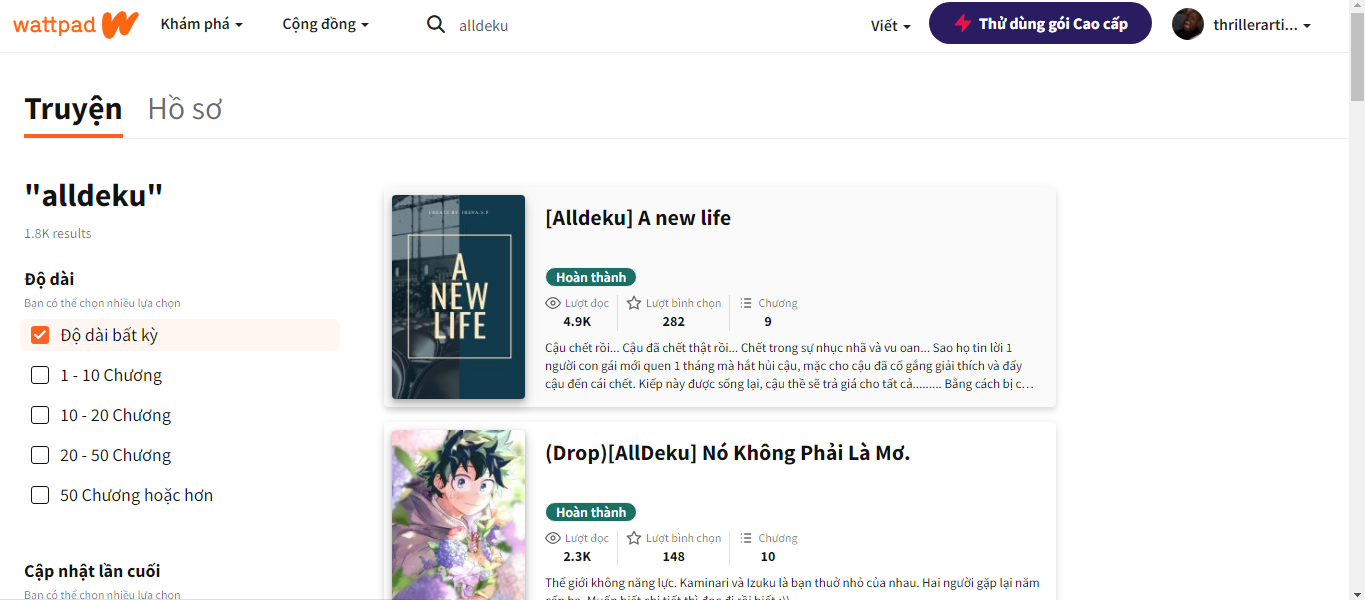
Task: Open the user profile avatar
Action: click(x=1188, y=24)
